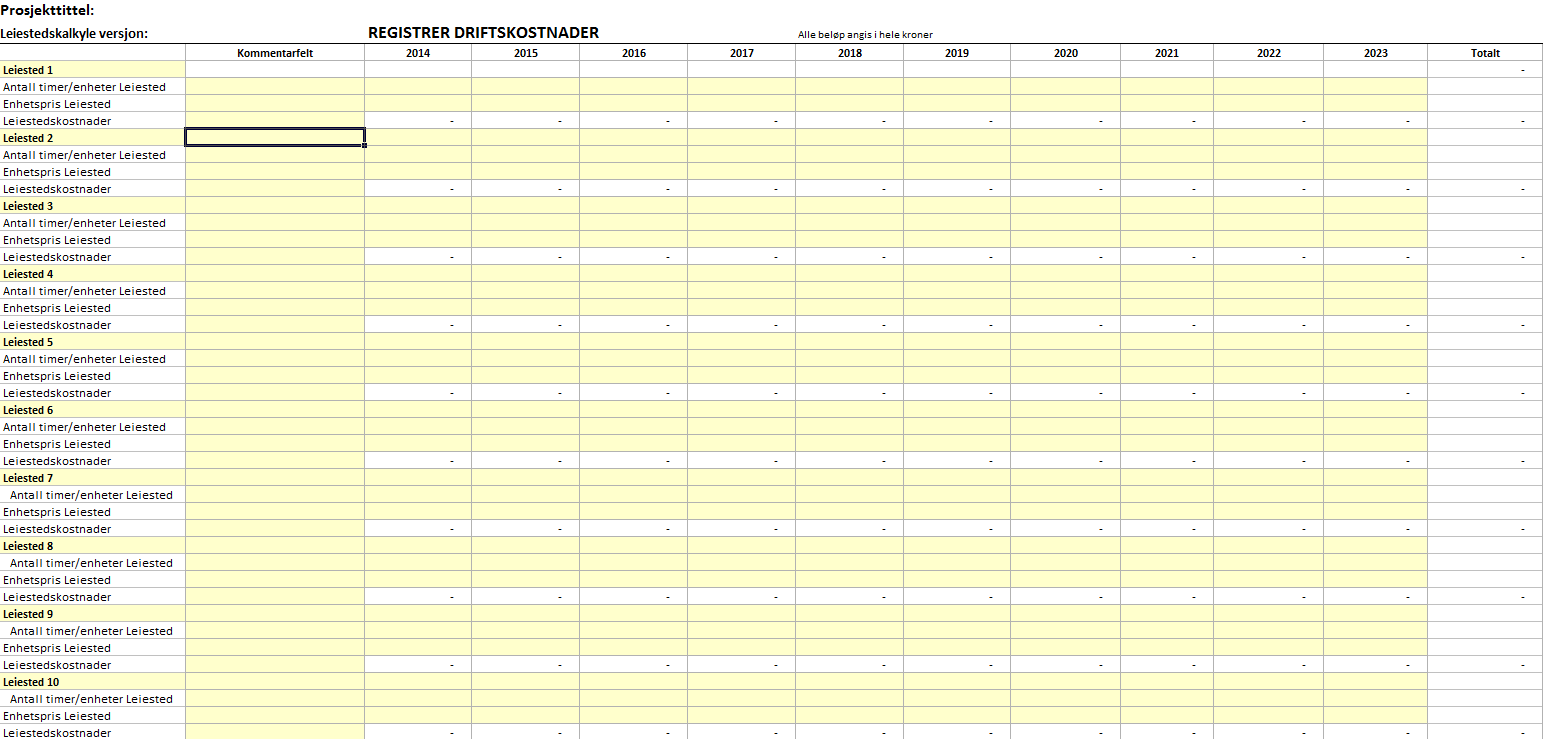
Task: Click the 2019 year column header
Action: pyautogui.click(x=956, y=53)
